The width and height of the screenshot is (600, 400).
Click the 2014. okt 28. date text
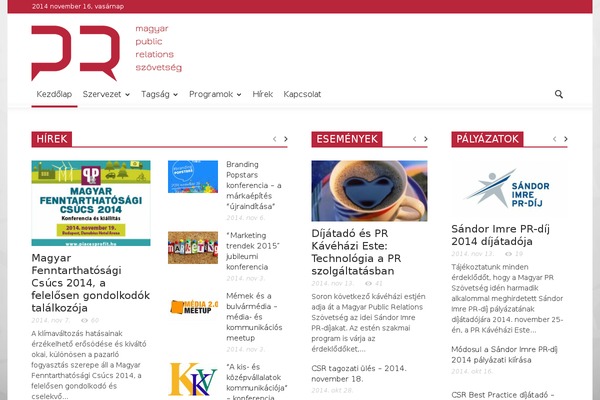click(x=332, y=390)
